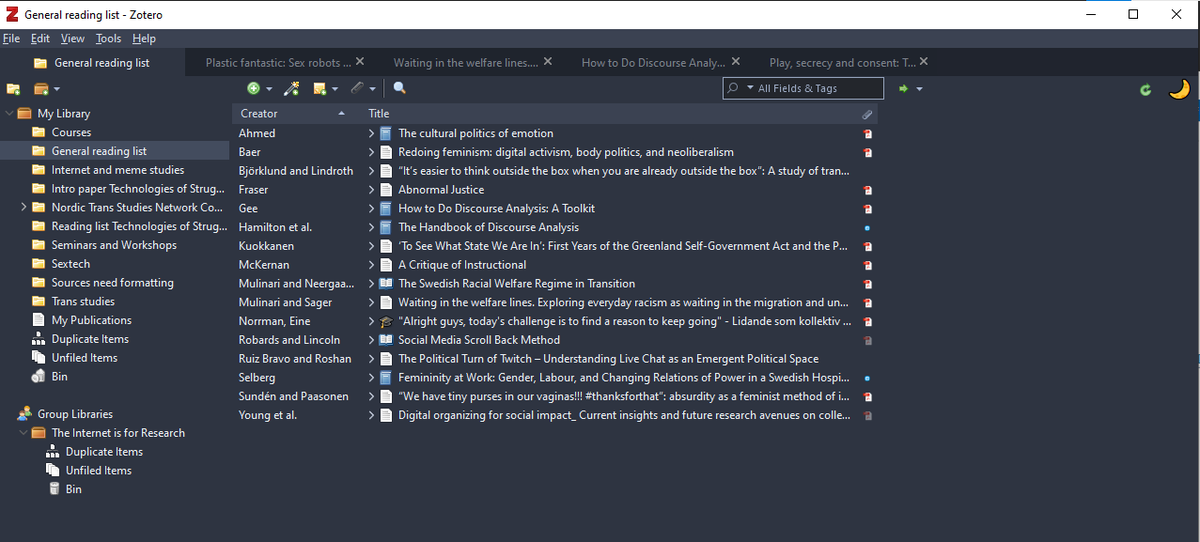Click the PDF icon on the Fraser Abnormal Justice row
The image size is (1200, 542).
[x=867, y=190]
